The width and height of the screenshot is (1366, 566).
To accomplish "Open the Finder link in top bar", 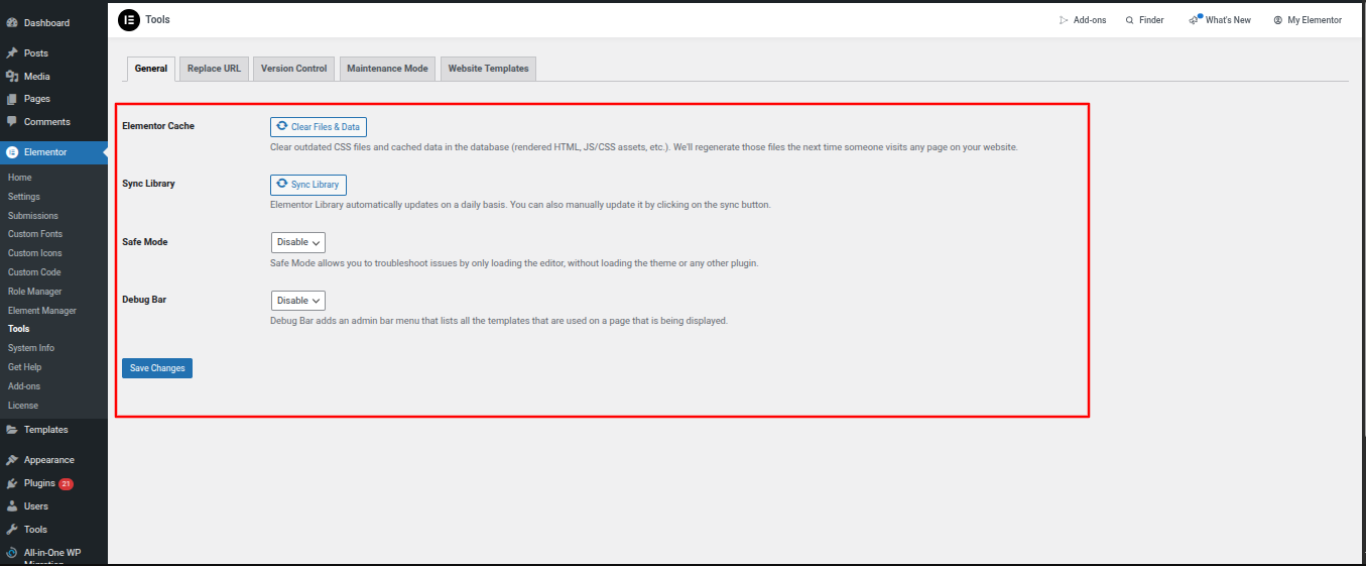I will click(x=1145, y=20).
